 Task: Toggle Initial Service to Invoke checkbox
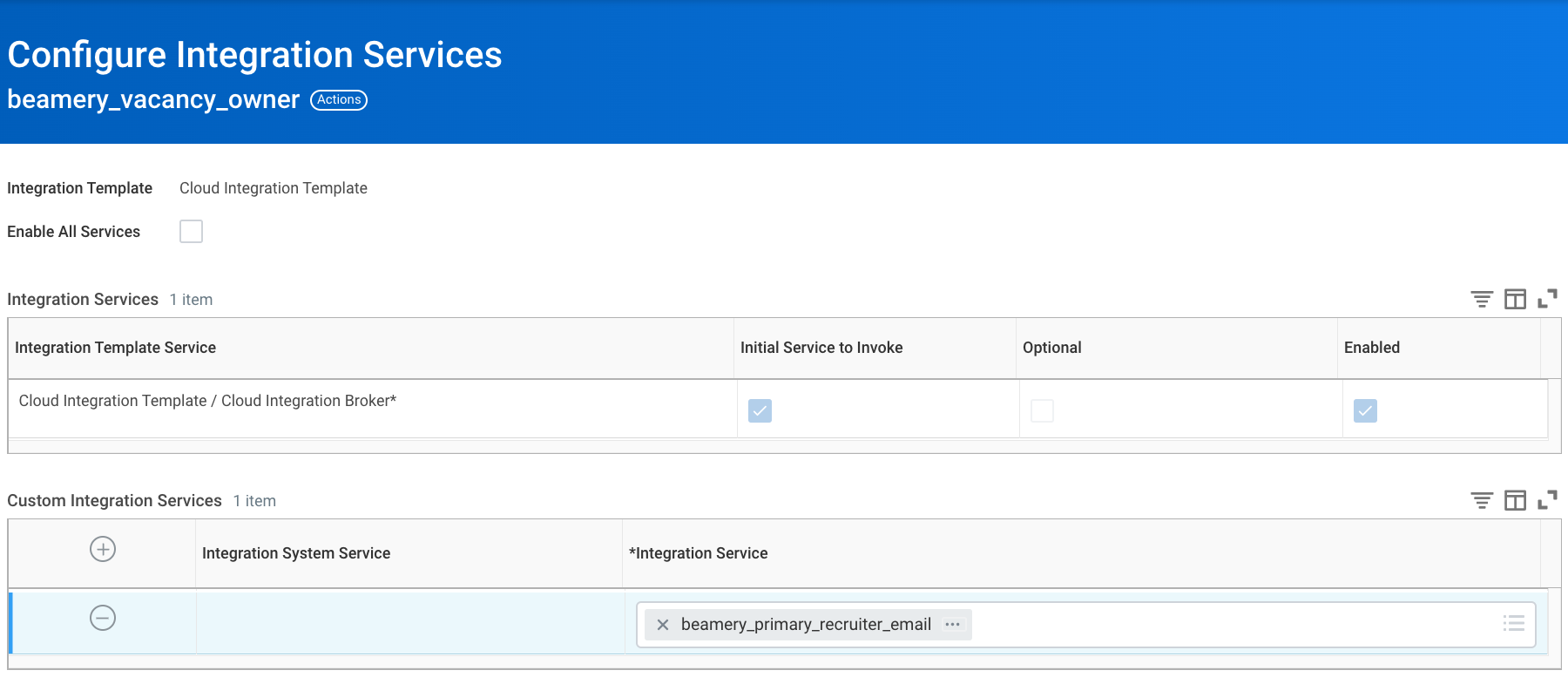760,410
